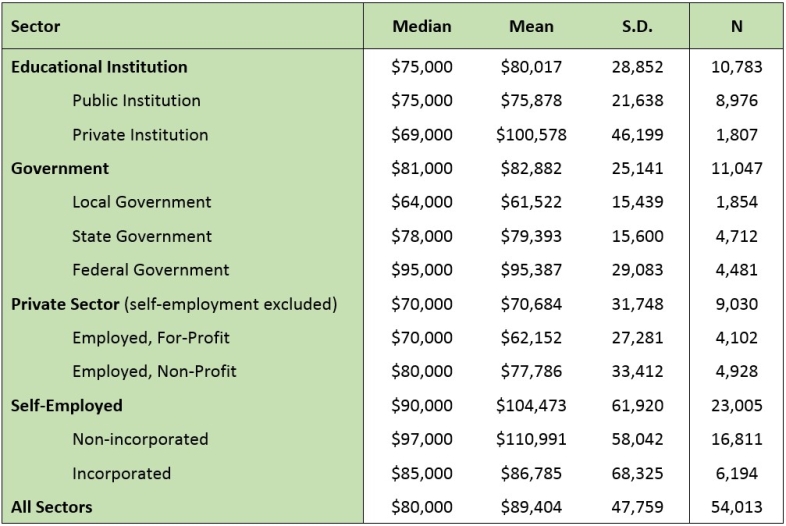Viewport: 786px width, 526px height.
Task: Select the Federal Government row label
Action: tap(150, 270)
